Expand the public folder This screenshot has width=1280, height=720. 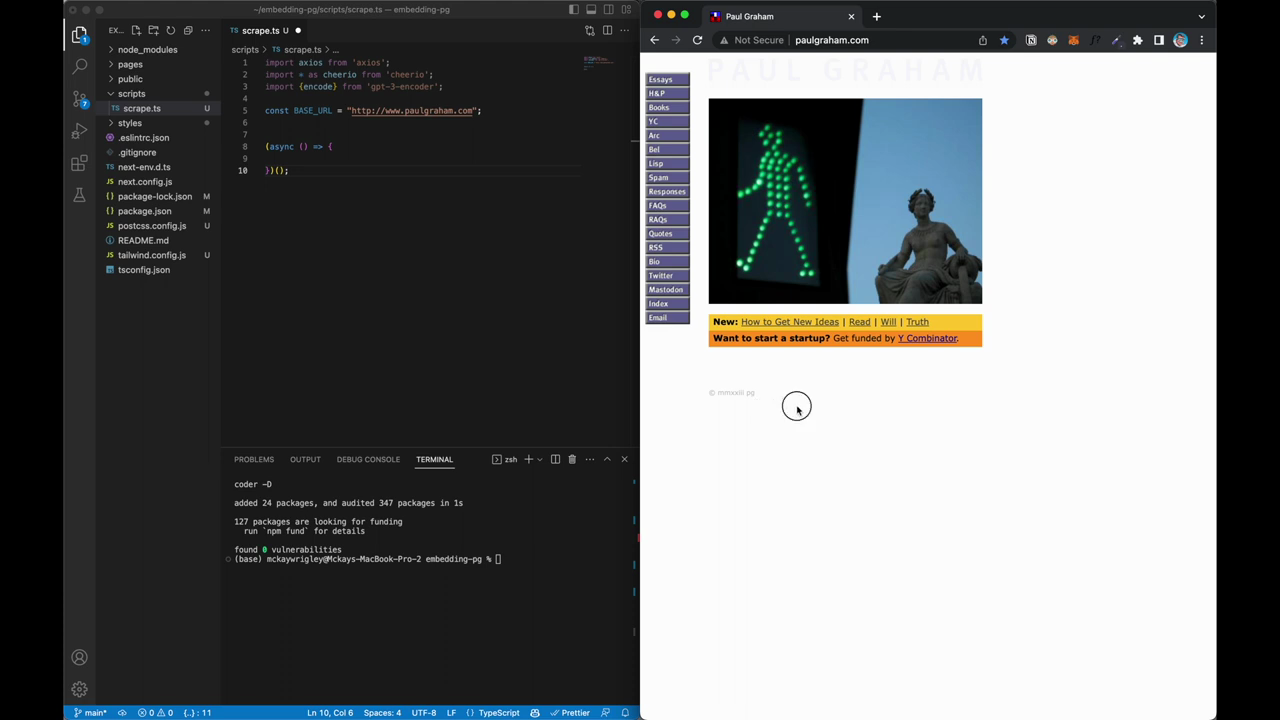(130, 79)
